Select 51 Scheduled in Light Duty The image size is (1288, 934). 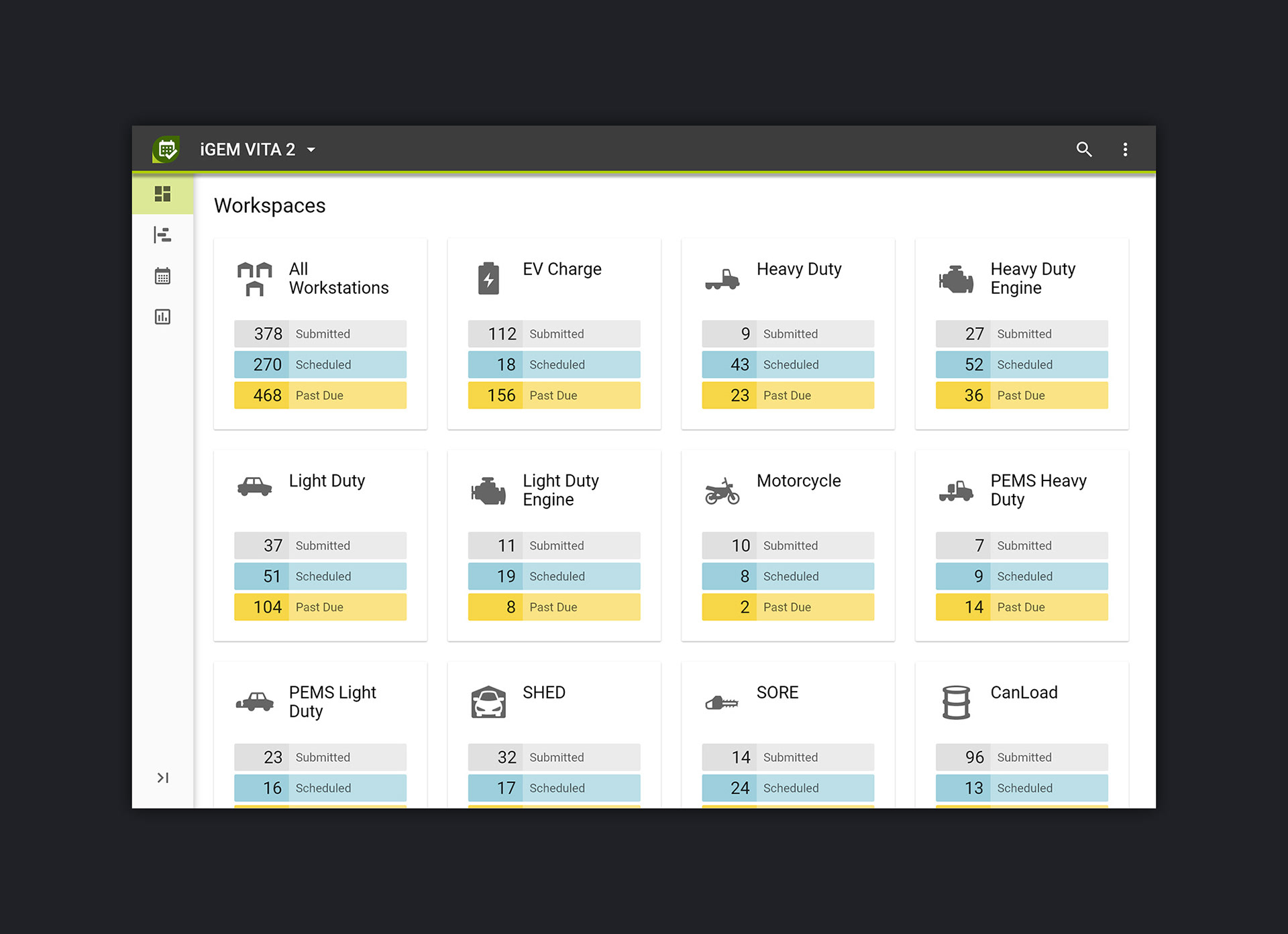pos(320,576)
